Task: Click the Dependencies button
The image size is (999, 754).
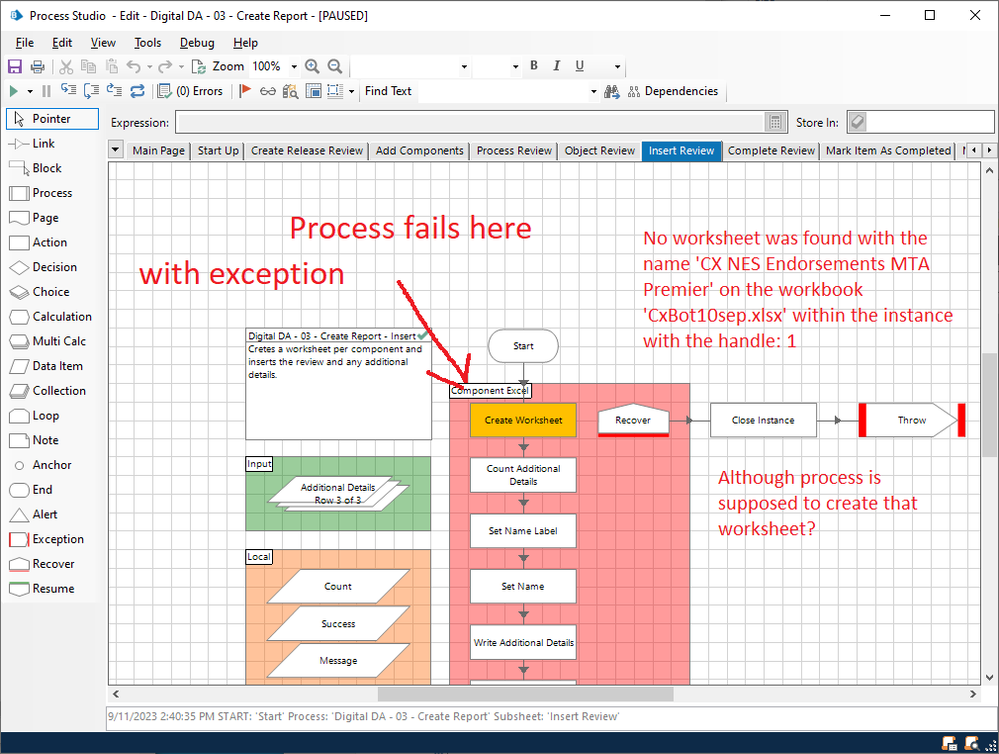Action: point(672,91)
